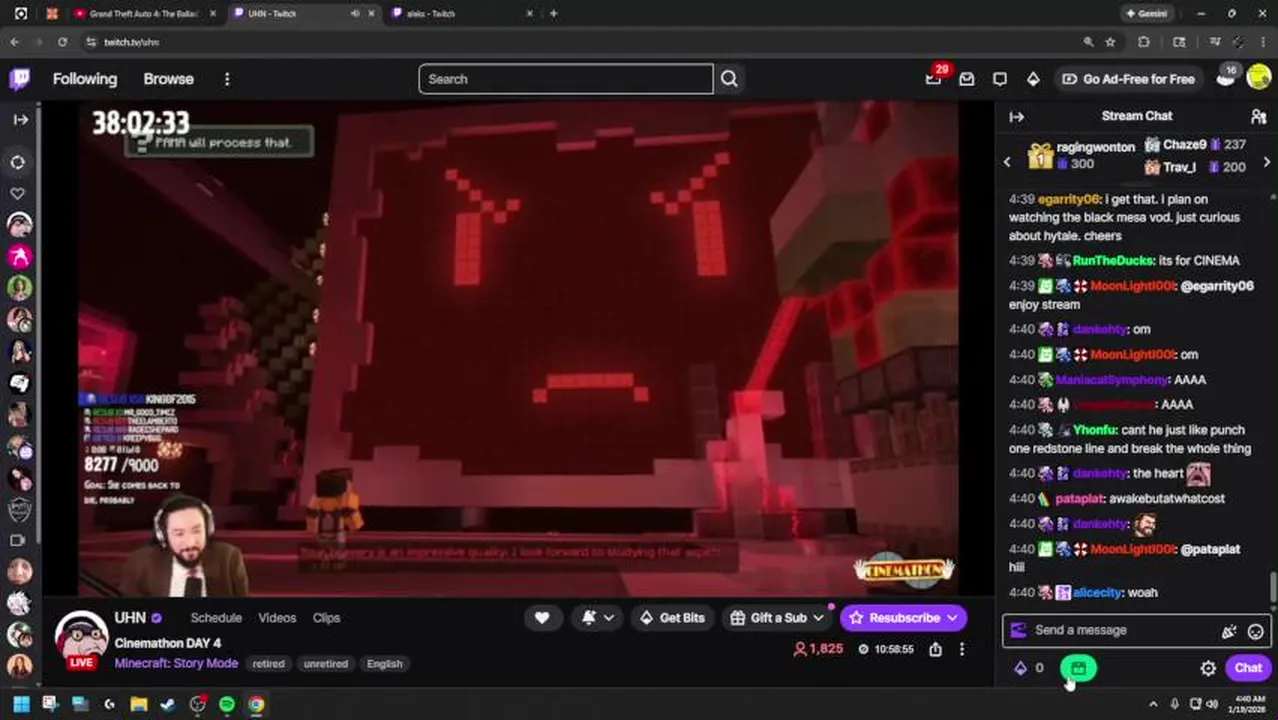This screenshot has width=1278, height=720.
Task: Open the UHN Videos tab
Action: 277,618
